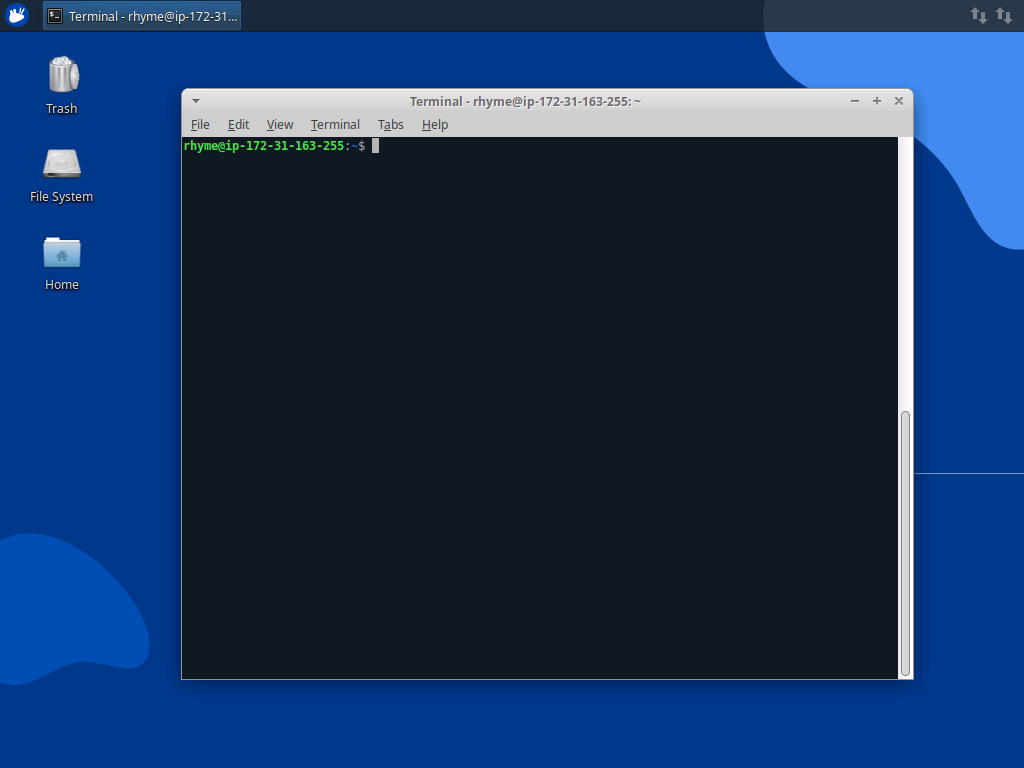Open the Home folder desktop icon
This screenshot has height=768, width=1024.
pyautogui.click(x=61, y=251)
